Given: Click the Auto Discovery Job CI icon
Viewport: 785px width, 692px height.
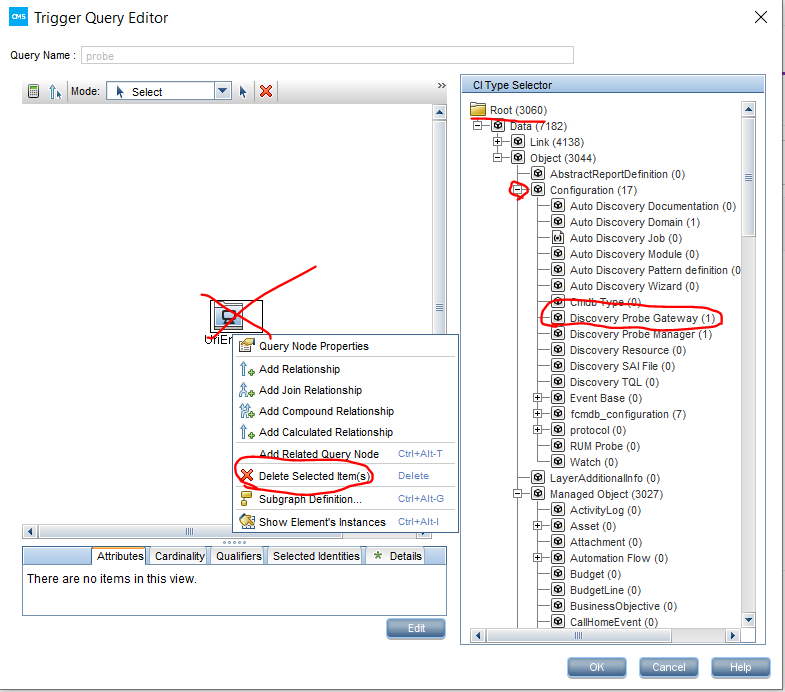Looking at the screenshot, I should (558, 238).
